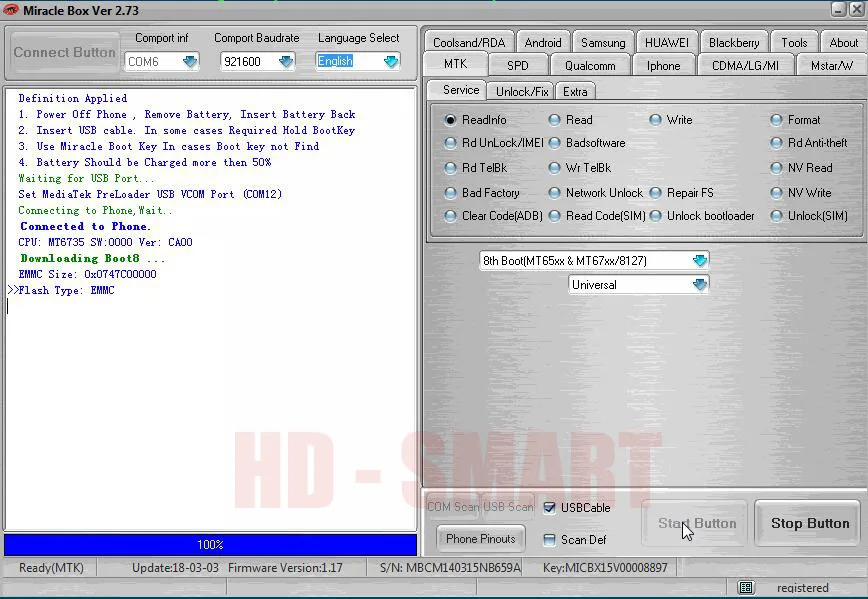
Task: Click the 'Flash Type: EMMC' log line
Action: pos(66,290)
